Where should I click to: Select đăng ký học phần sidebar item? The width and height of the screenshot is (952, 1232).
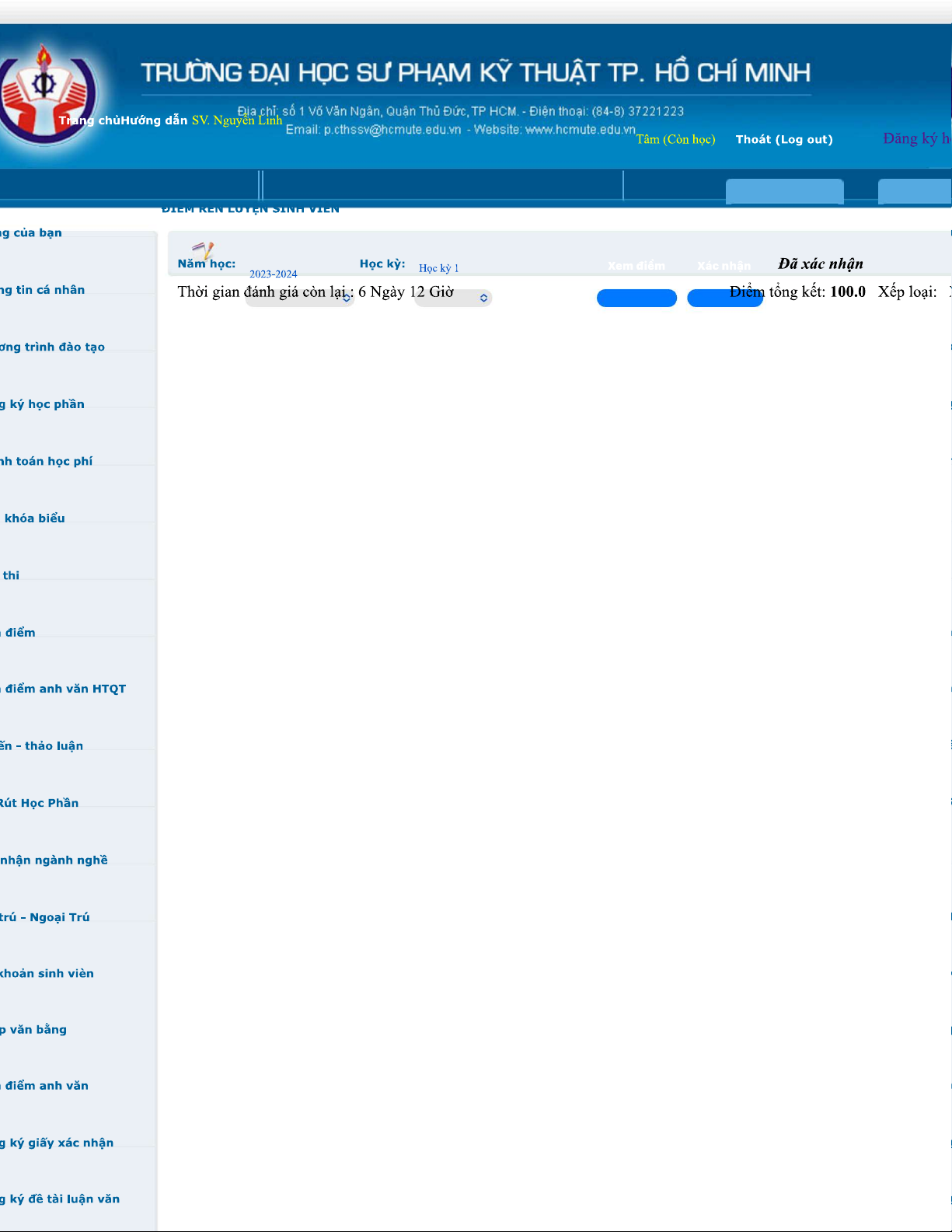(x=43, y=404)
